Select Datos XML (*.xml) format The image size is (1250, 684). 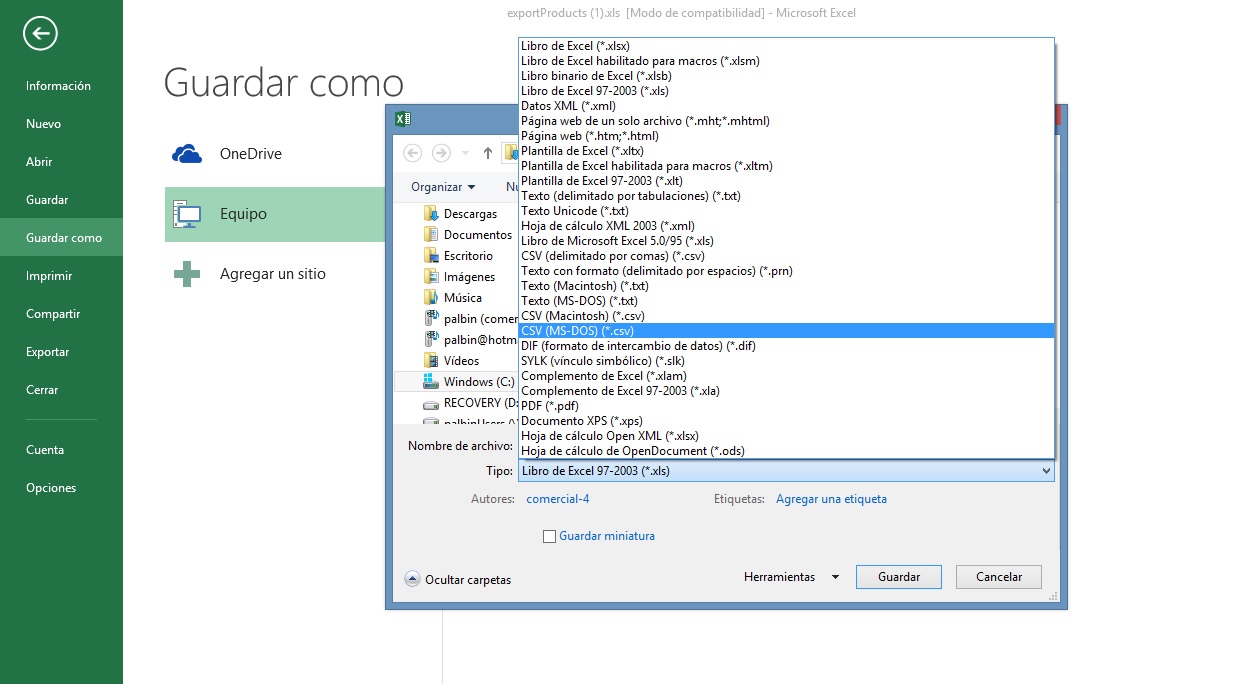click(786, 105)
